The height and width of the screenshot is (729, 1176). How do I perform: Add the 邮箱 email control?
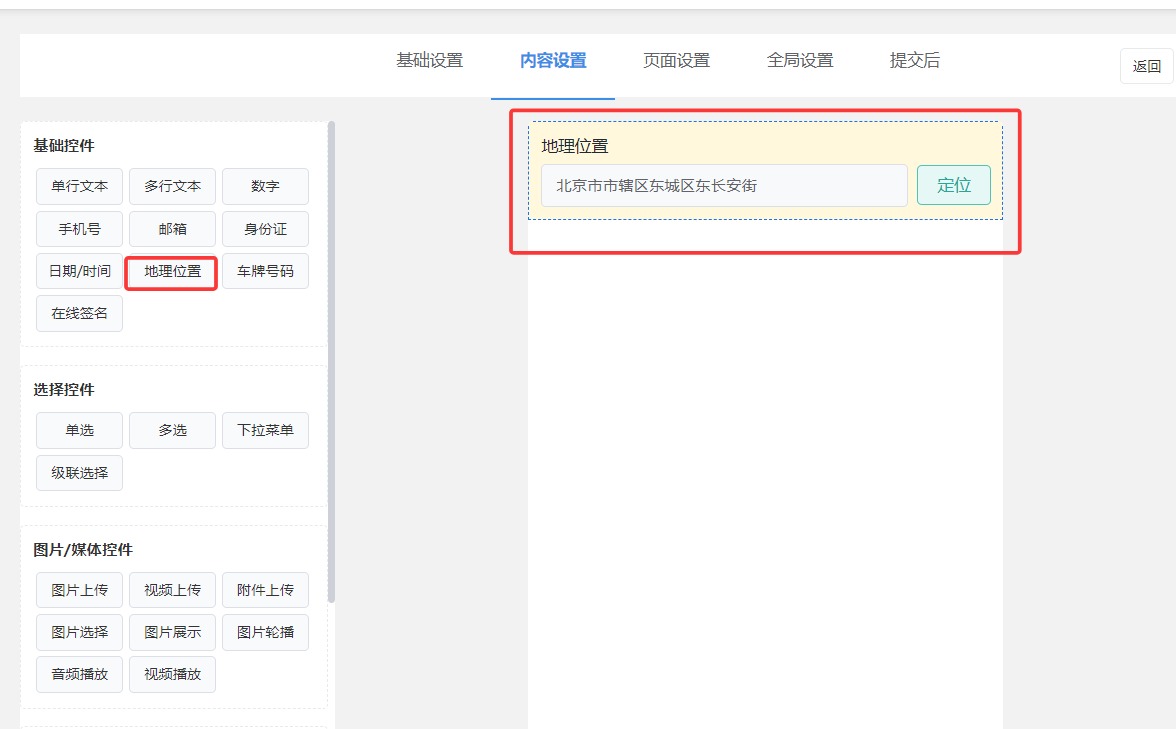coord(172,228)
